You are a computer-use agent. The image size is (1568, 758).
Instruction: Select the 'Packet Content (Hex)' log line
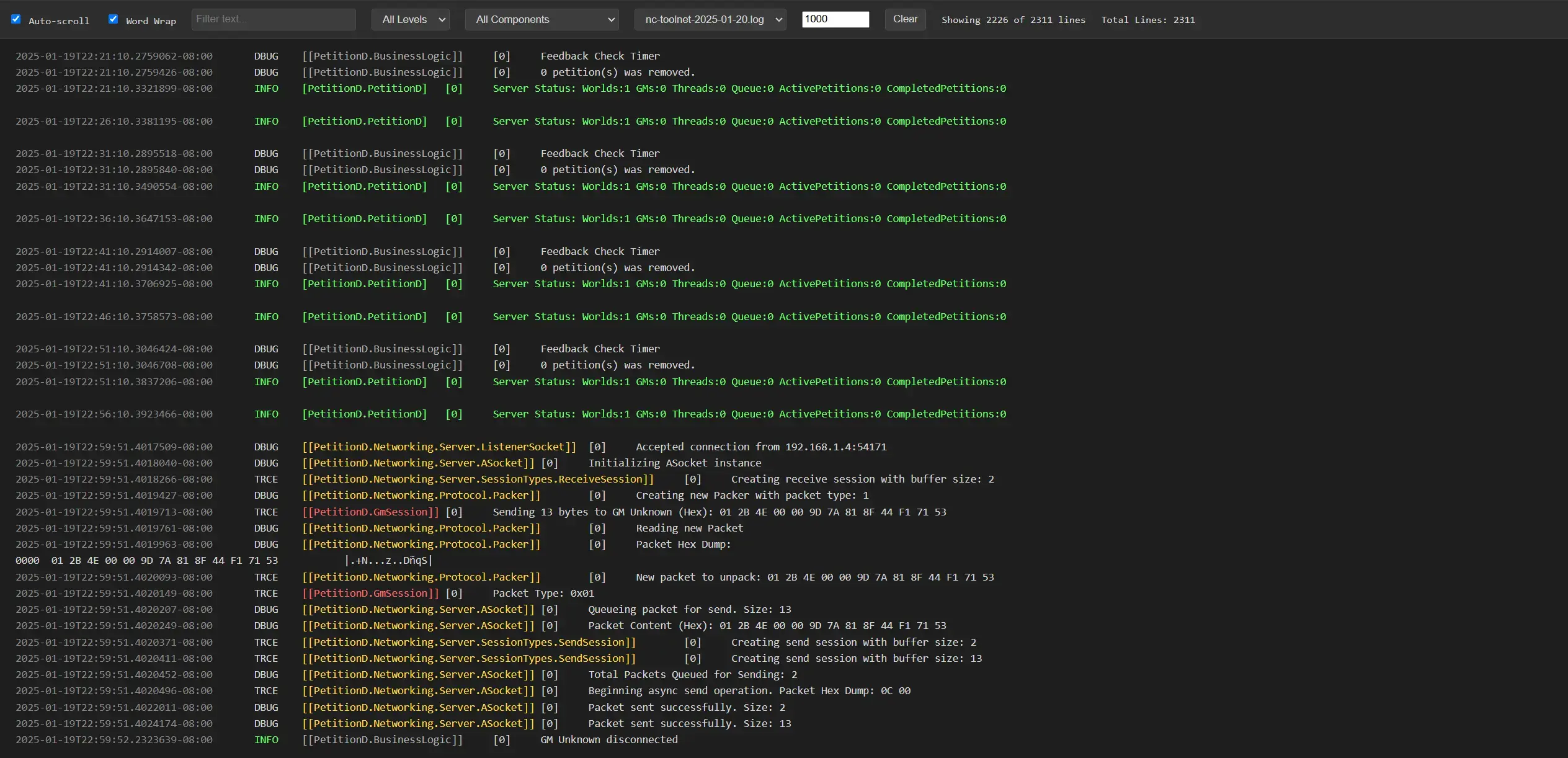click(x=767, y=625)
